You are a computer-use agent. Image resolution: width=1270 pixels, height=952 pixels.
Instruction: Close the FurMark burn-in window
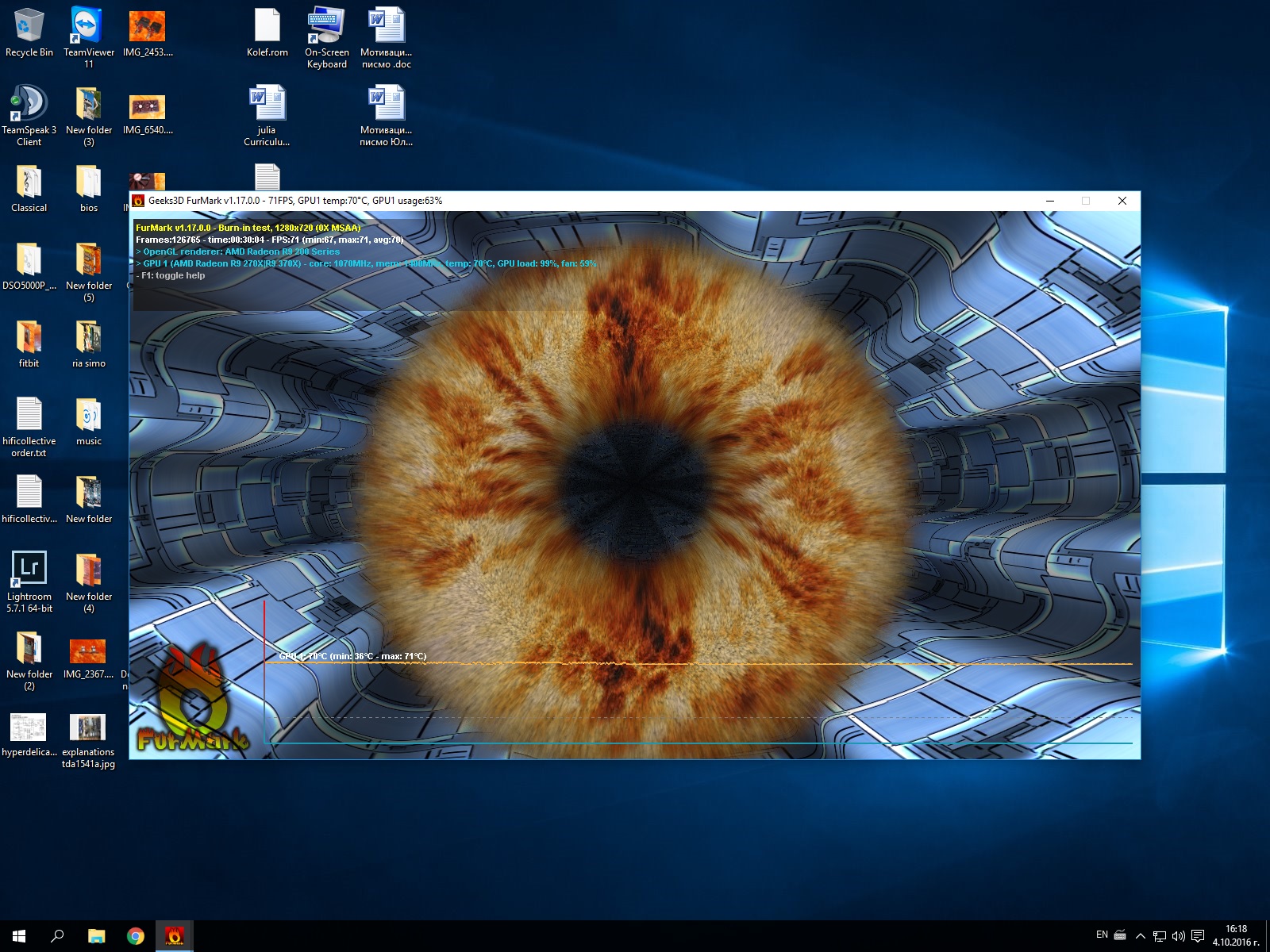(x=1122, y=201)
